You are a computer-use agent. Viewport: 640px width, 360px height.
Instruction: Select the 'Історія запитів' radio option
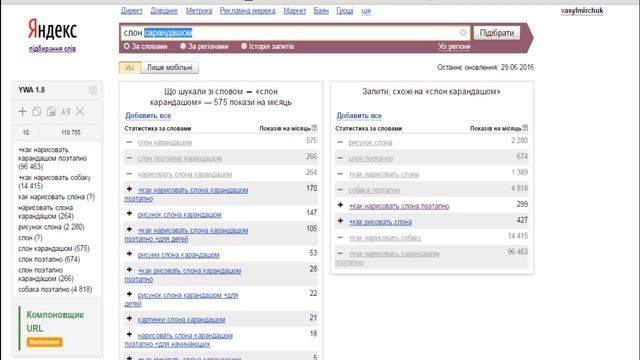244,46
